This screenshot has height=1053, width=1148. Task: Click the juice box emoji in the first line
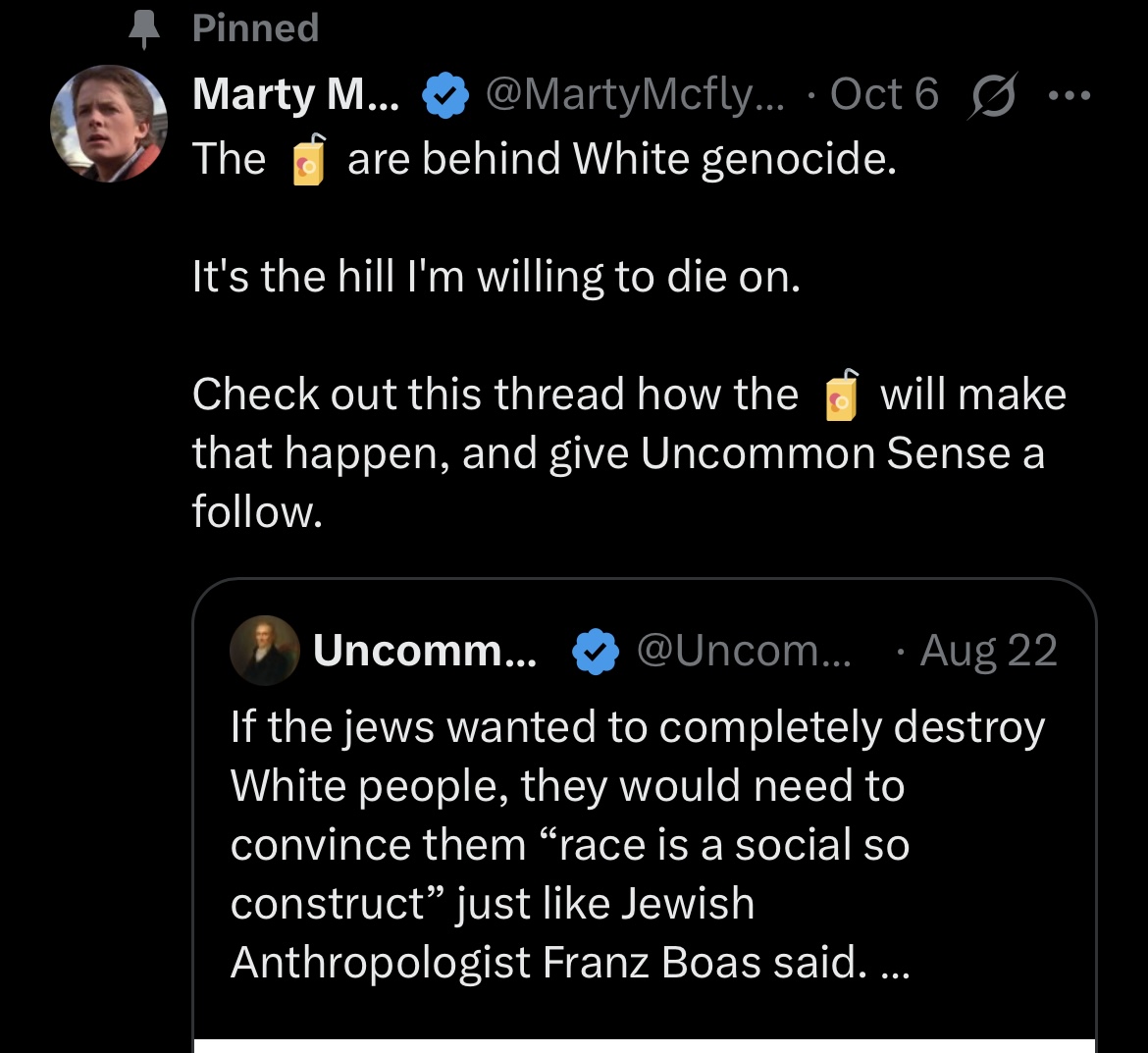[x=308, y=160]
